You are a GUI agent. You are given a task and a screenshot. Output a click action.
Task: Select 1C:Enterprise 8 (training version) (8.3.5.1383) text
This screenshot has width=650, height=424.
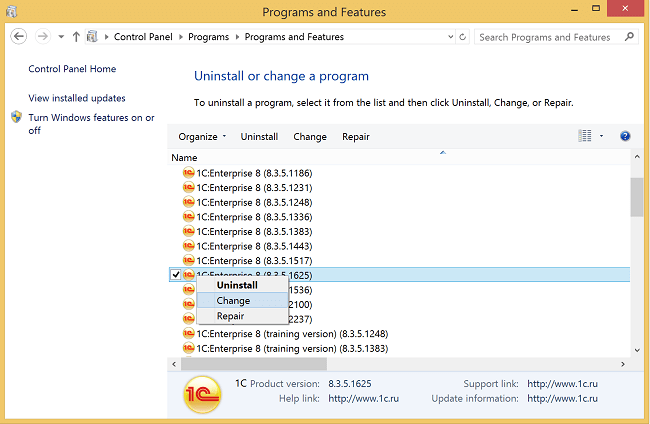click(292, 349)
